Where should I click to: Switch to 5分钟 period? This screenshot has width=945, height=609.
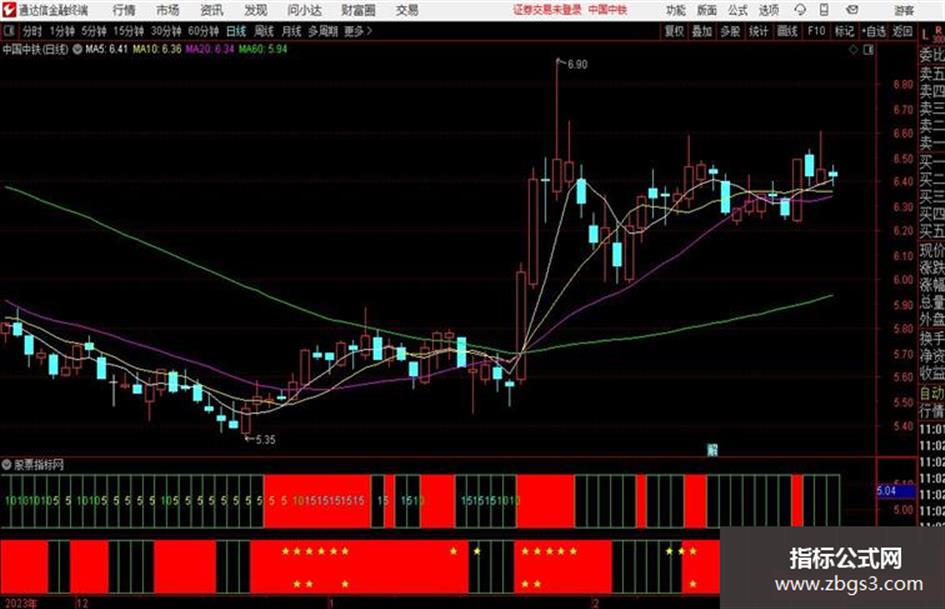pyautogui.click(x=93, y=31)
